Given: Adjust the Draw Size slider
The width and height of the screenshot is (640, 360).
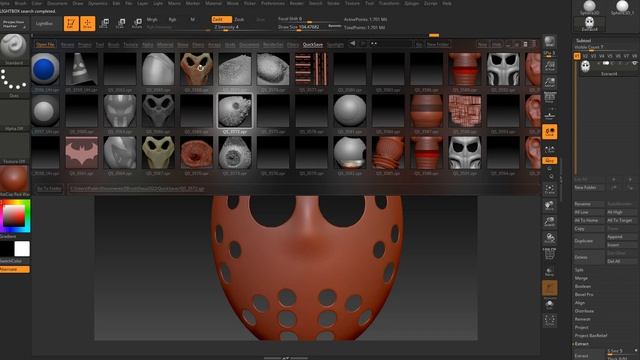Looking at the screenshot, I should click(309, 27).
